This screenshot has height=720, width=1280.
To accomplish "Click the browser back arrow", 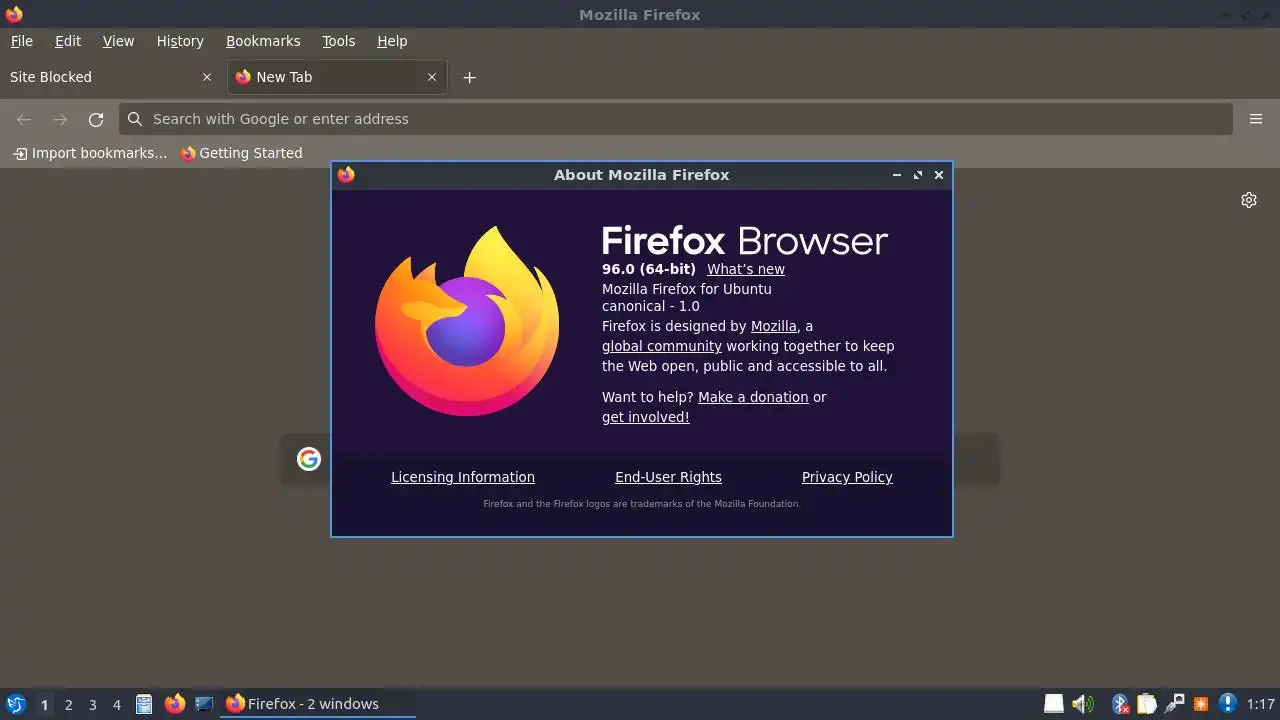I will 24,119.
